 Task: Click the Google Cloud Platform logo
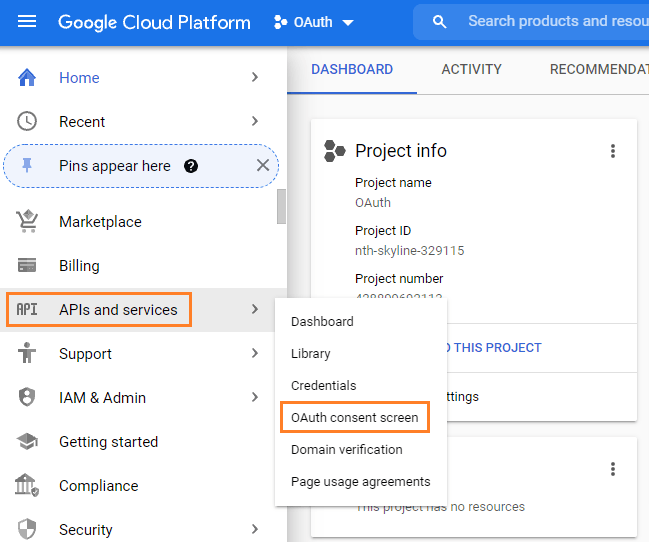pos(154,22)
